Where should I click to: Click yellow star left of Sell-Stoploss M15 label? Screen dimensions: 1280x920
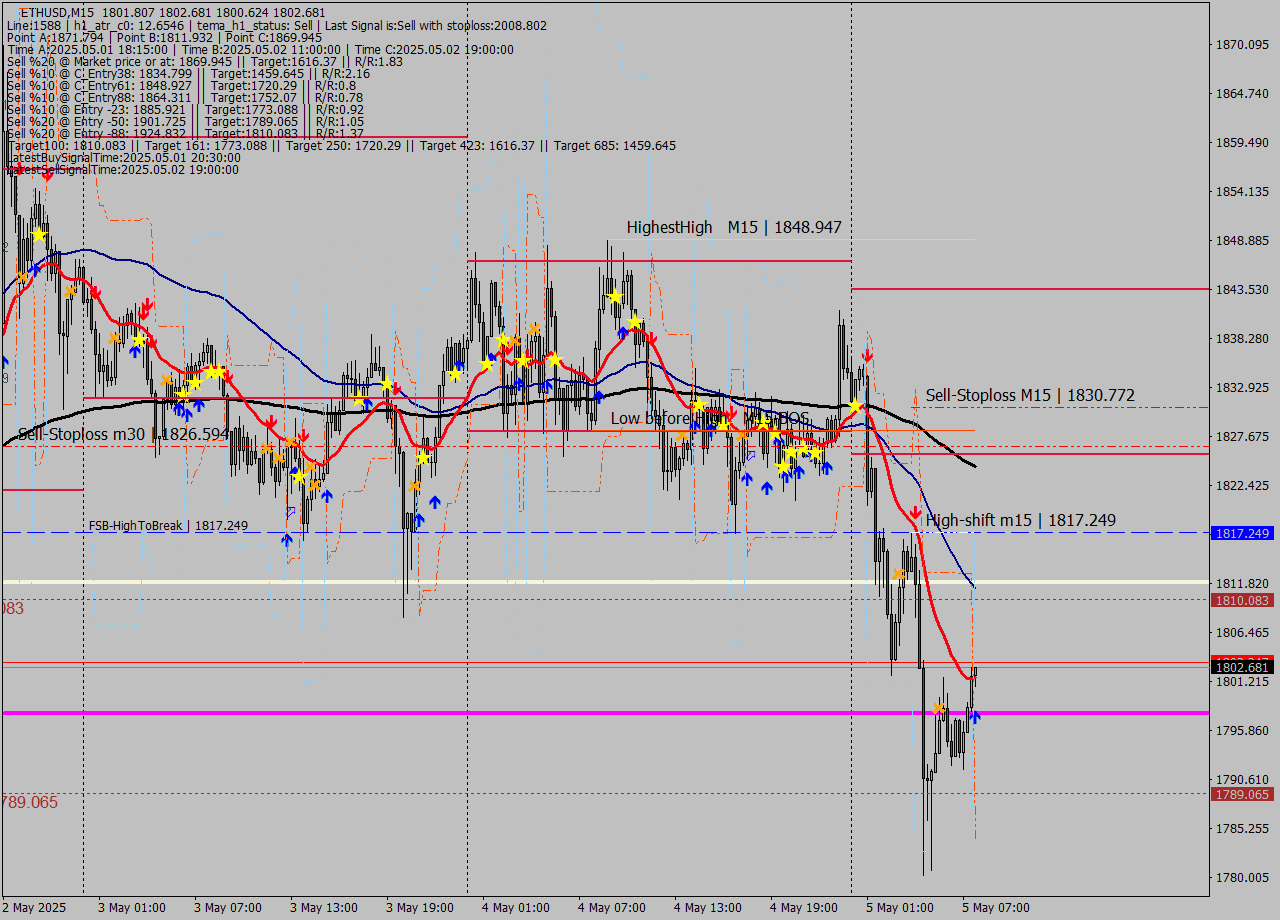856,406
